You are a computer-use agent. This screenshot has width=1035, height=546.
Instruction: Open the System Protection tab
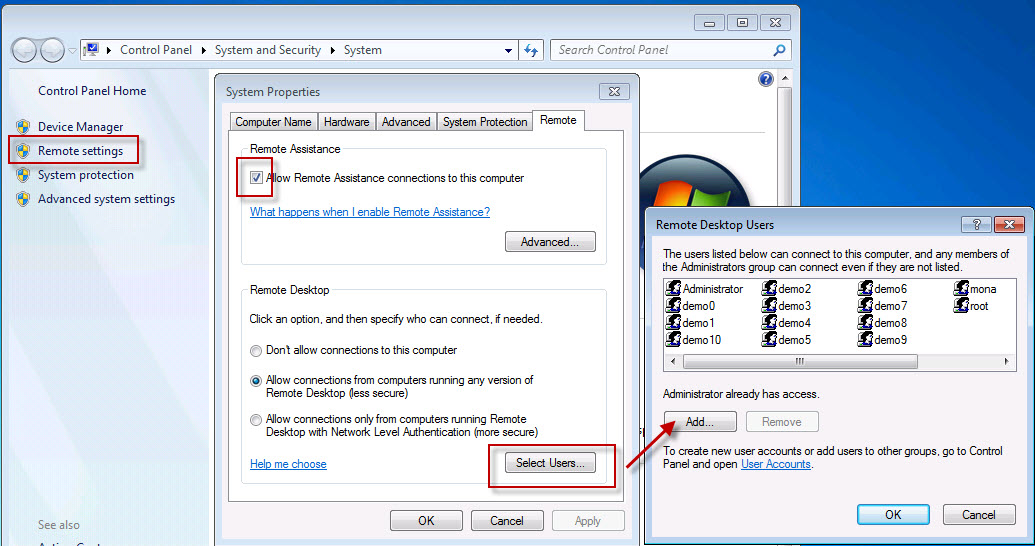click(485, 122)
